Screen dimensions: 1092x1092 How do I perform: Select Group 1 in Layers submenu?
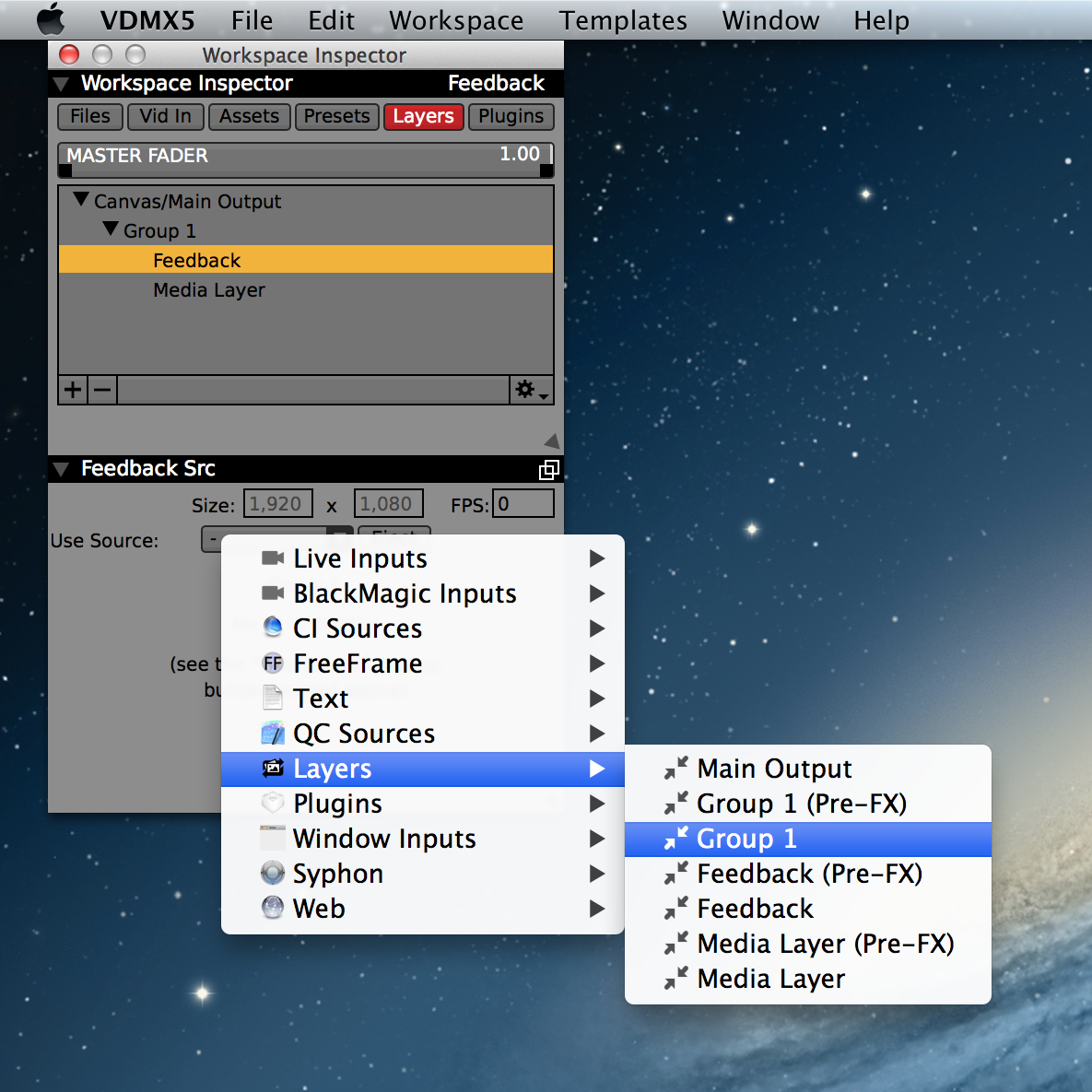[x=808, y=840]
